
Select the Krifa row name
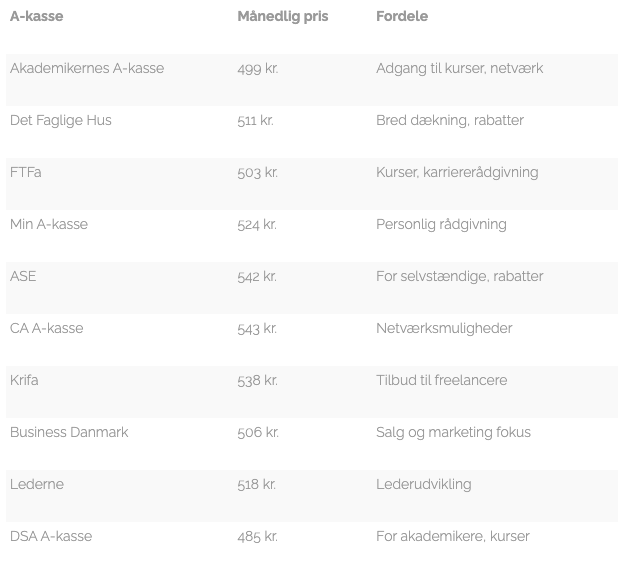pyautogui.click(x=24, y=381)
